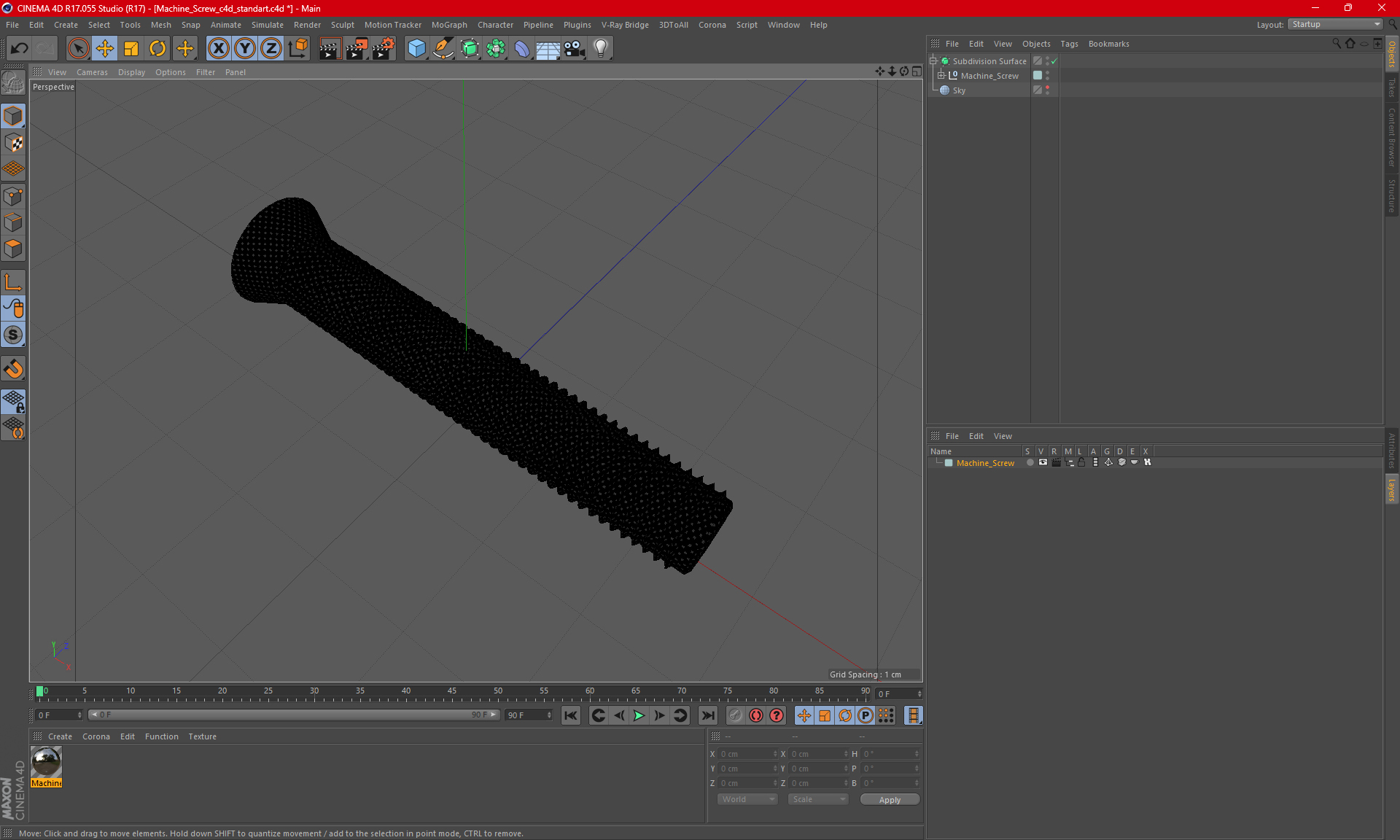The height and width of the screenshot is (840, 1400).
Task: Add floor environment object icon
Action: click(548, 48)
